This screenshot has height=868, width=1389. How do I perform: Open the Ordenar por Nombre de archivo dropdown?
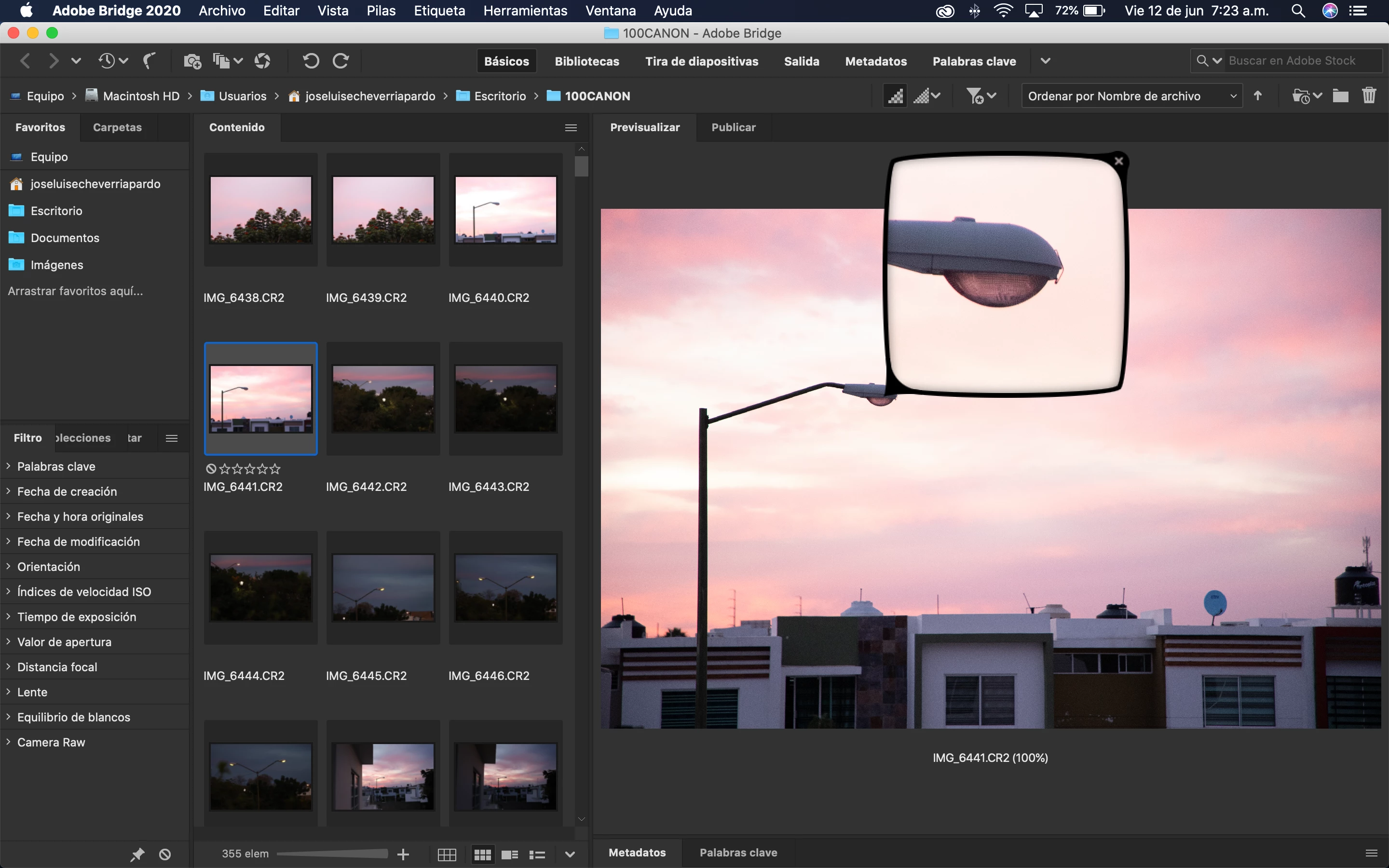[1131, 96]
